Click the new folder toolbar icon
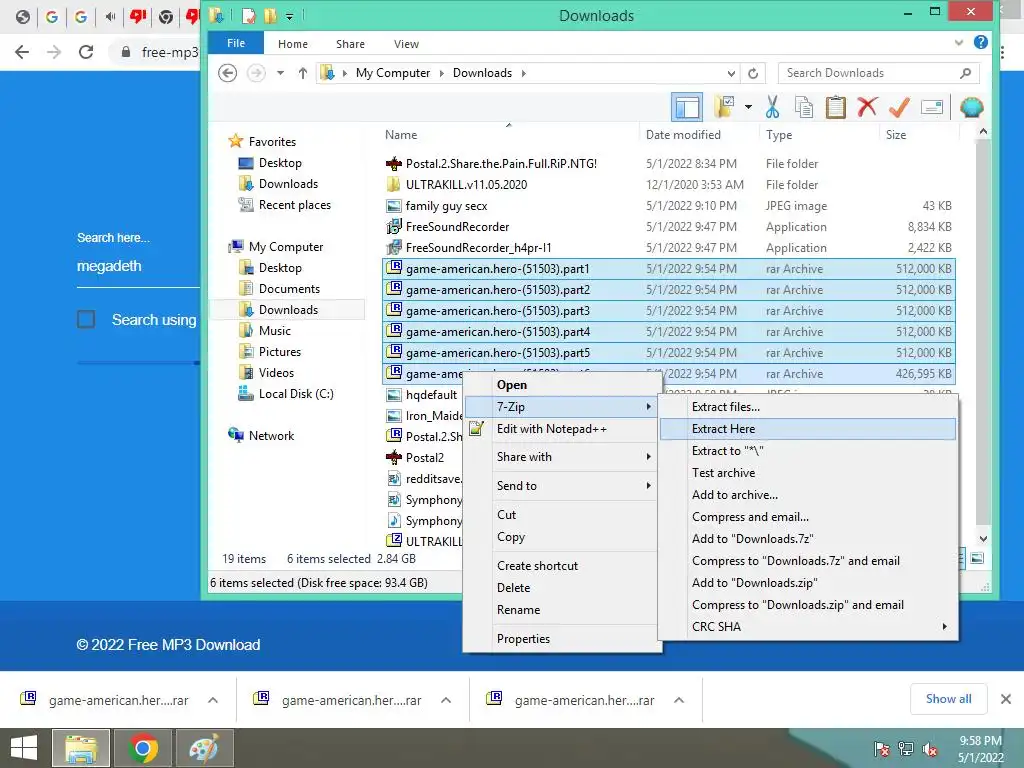This screenshot has width=1024, height=768. 724,107
